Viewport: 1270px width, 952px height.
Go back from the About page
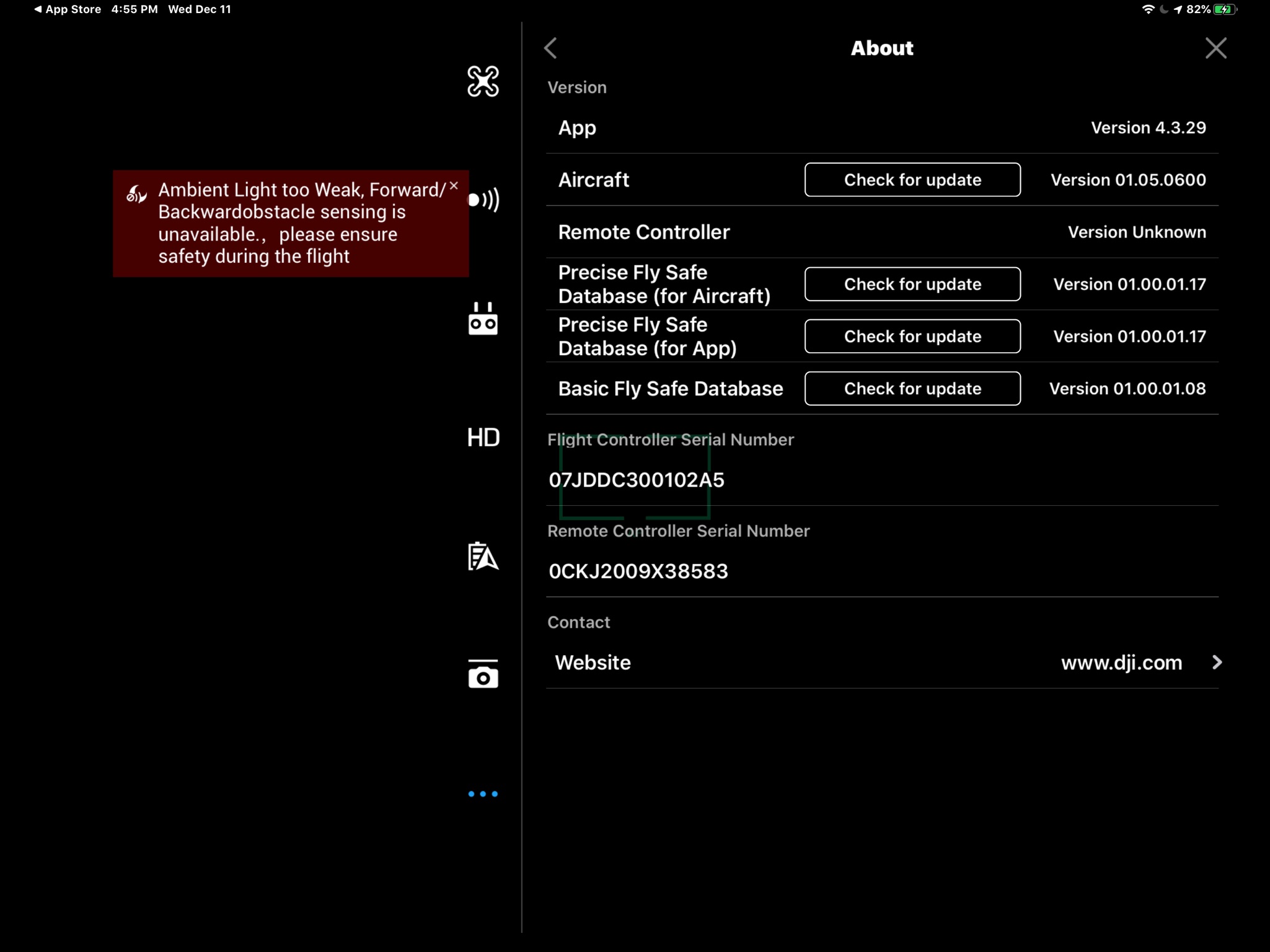[x=550, y=48]
